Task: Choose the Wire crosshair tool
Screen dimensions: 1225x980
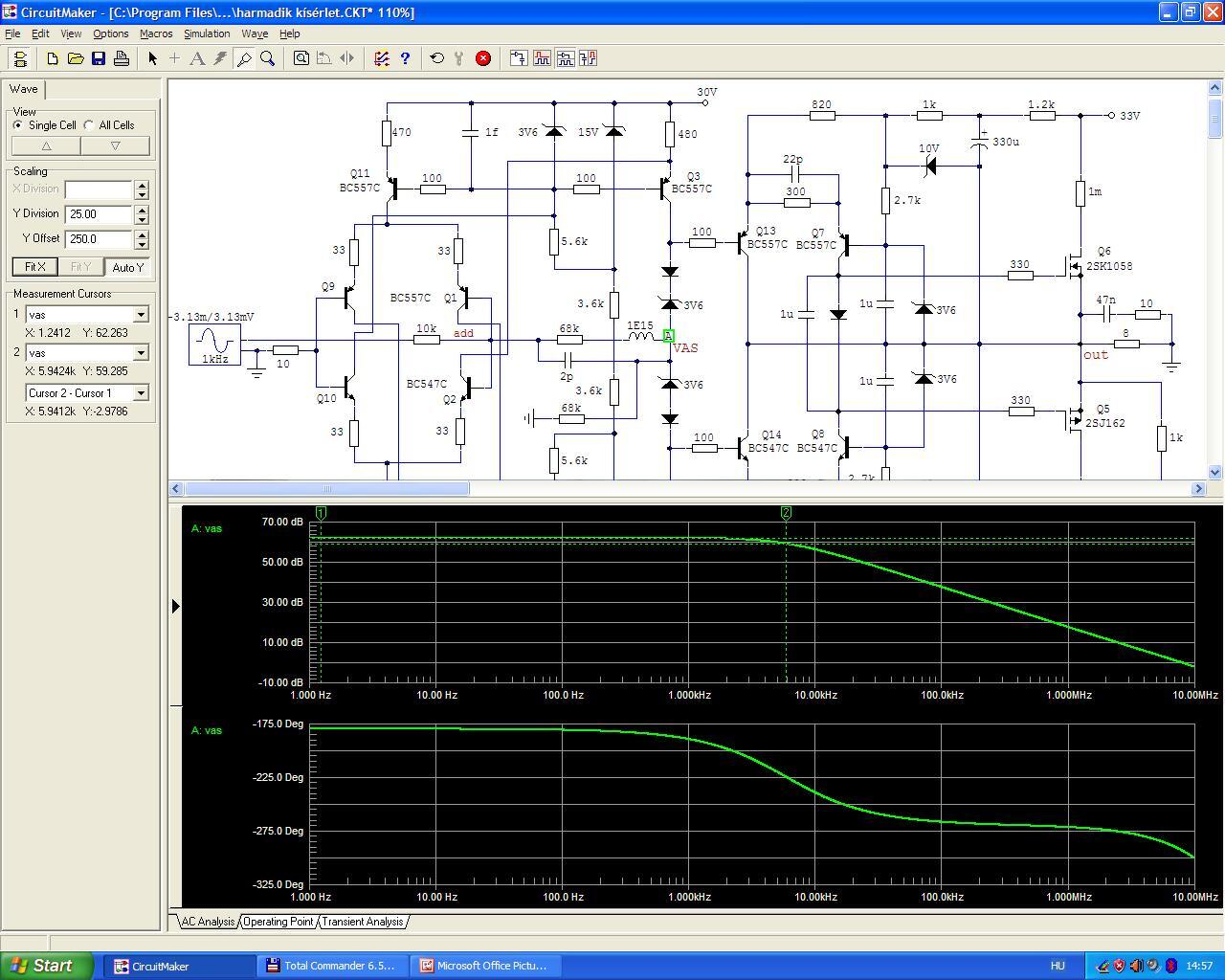Action: tap(175, 58)
